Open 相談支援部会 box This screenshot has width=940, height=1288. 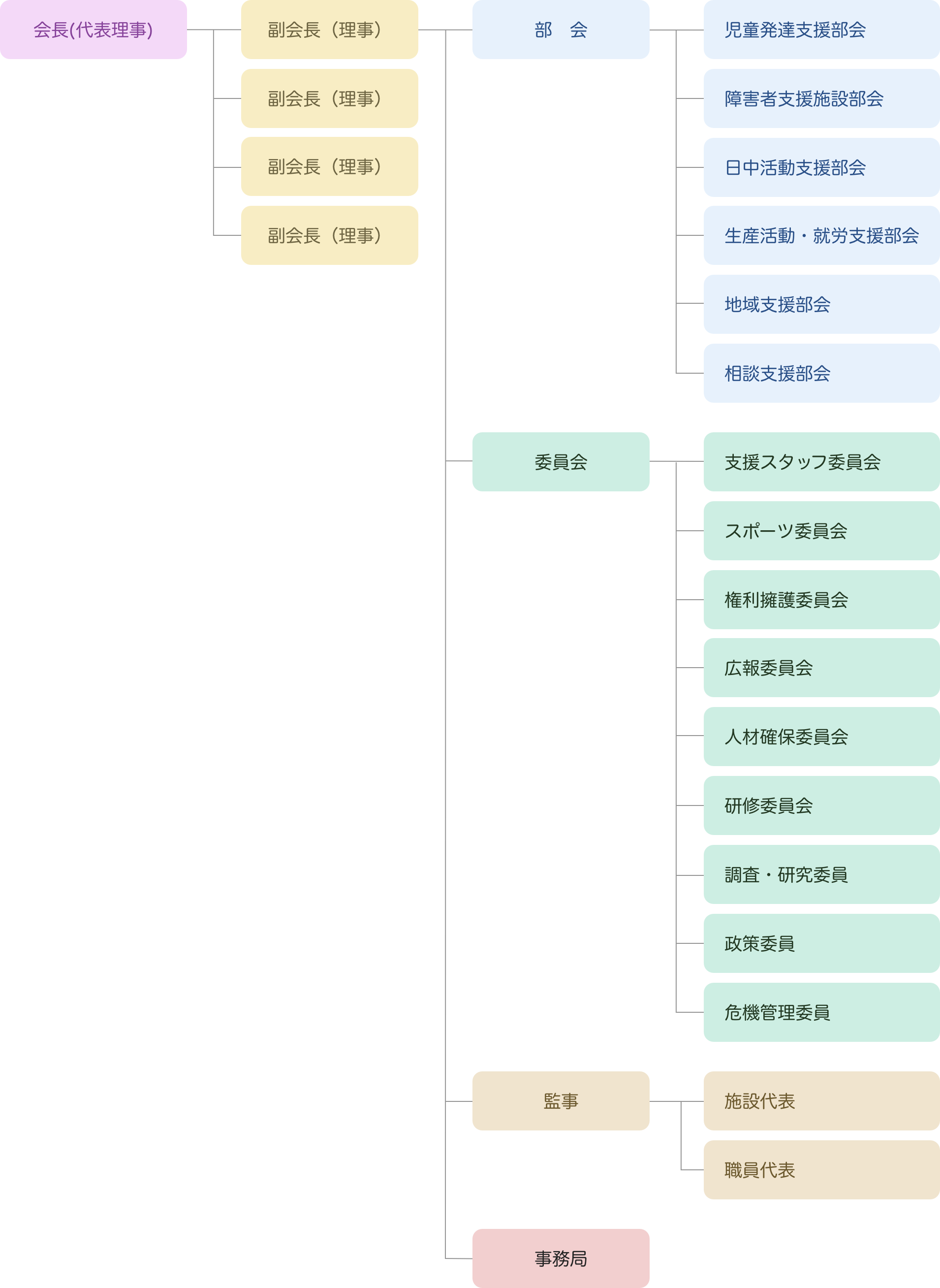click(x=822, y=373)
